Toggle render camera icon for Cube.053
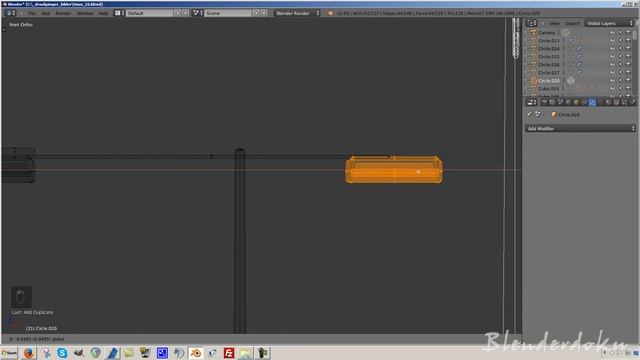 point(628,89)
